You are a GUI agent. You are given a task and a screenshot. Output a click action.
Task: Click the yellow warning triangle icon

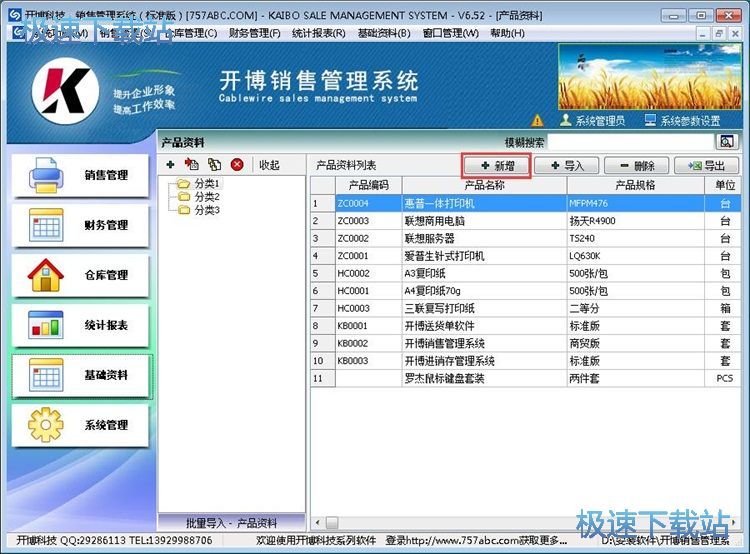[537, 121]
